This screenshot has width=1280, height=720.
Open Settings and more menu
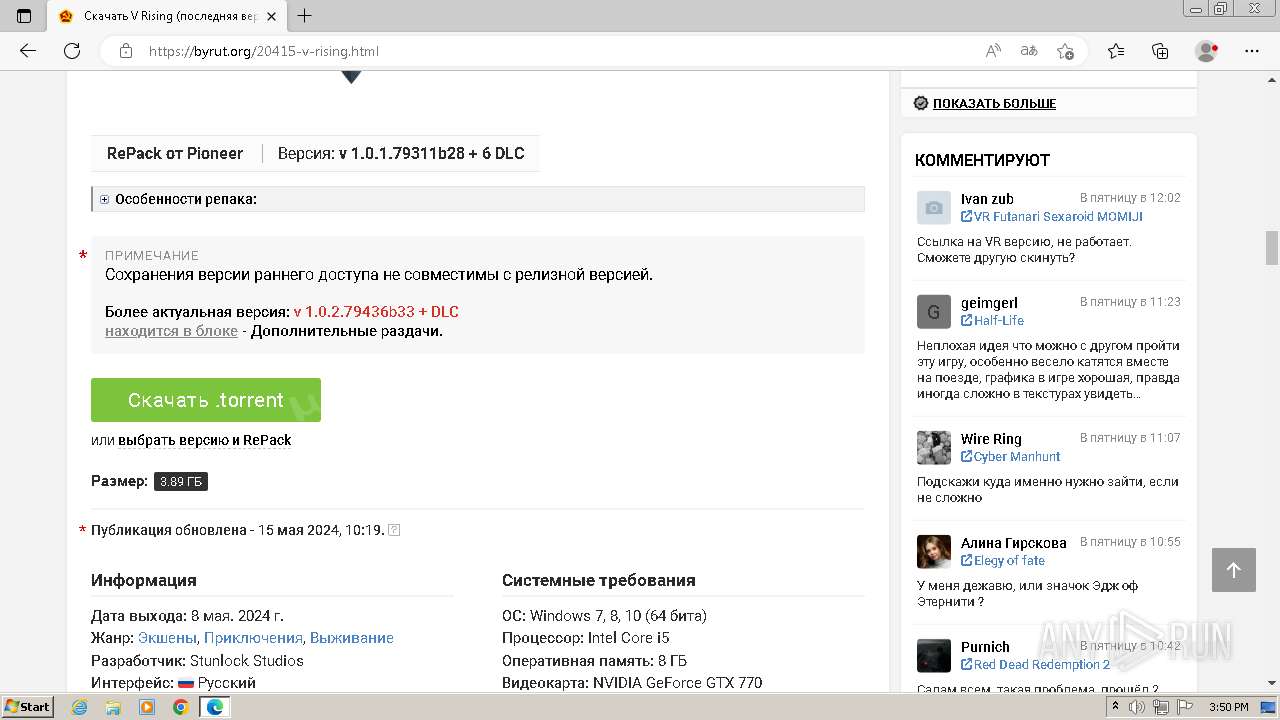tap(1252, 51)
